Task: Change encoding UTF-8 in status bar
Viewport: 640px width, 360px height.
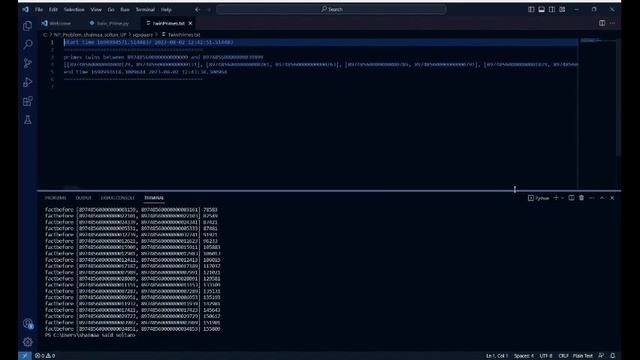Action: (546, 356)
